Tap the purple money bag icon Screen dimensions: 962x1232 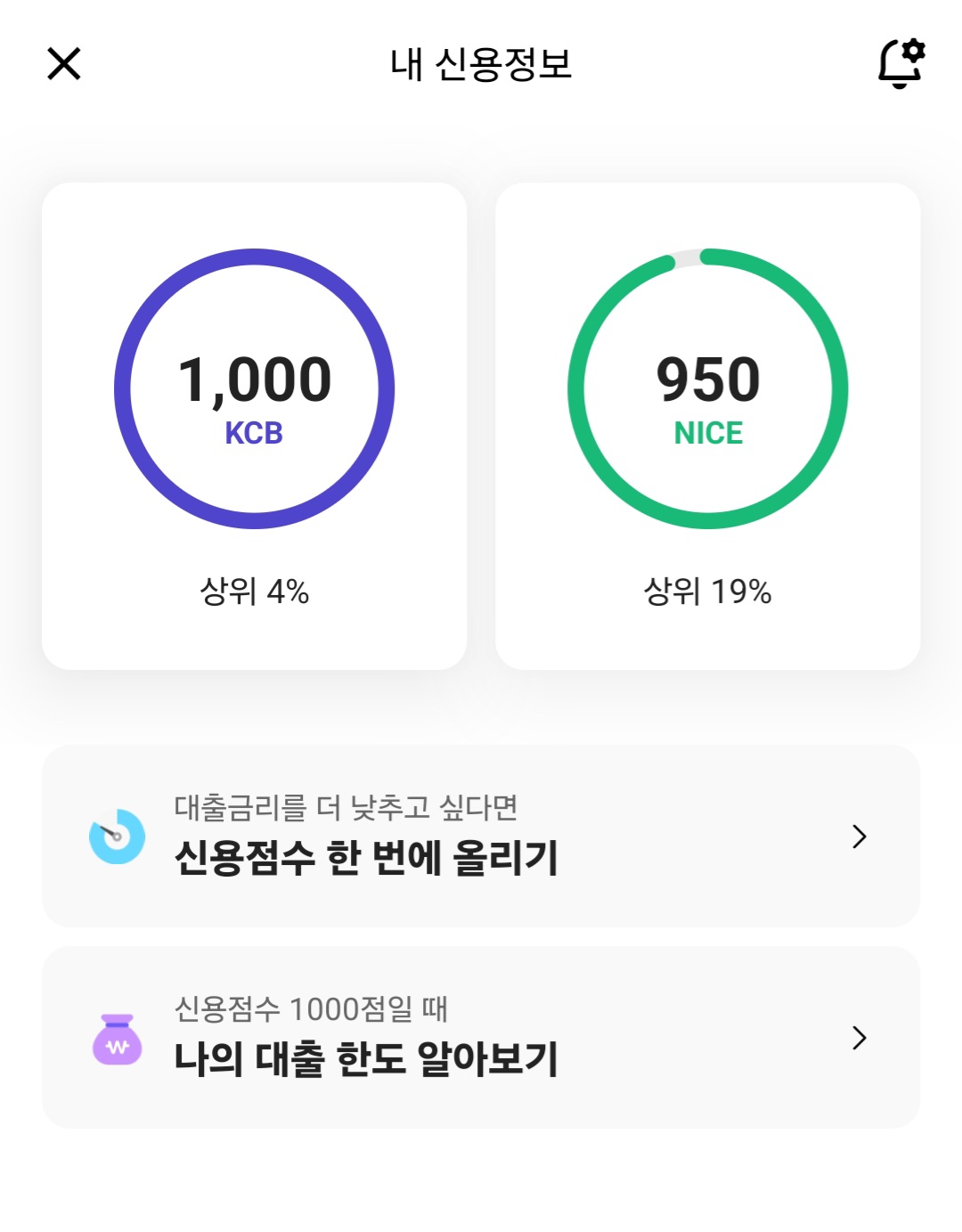pos(117,1039)
